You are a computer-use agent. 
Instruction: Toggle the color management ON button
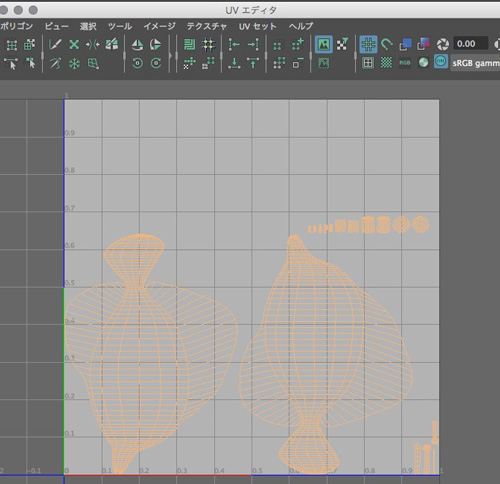click(441, 62)
